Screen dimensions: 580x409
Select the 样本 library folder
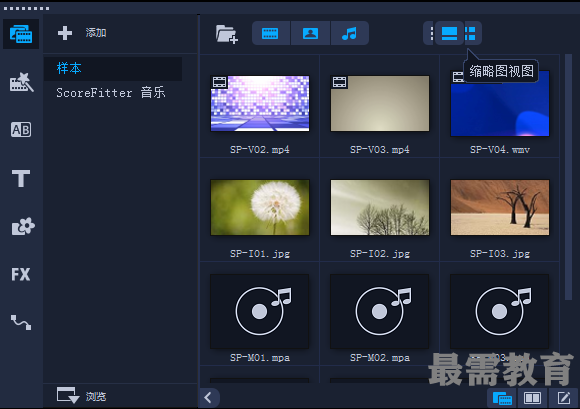click(x=113, y=68)
